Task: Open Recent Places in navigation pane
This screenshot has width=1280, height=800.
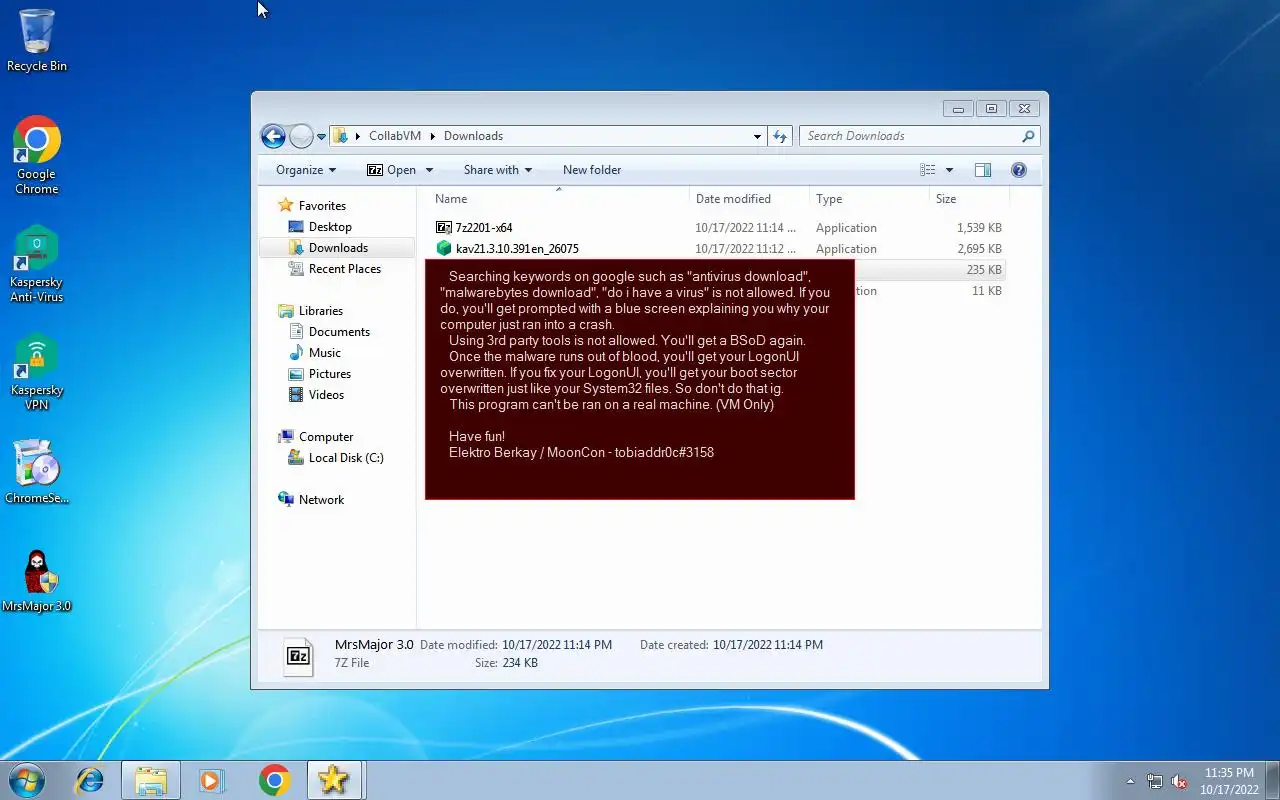Action: coord(344,269)
